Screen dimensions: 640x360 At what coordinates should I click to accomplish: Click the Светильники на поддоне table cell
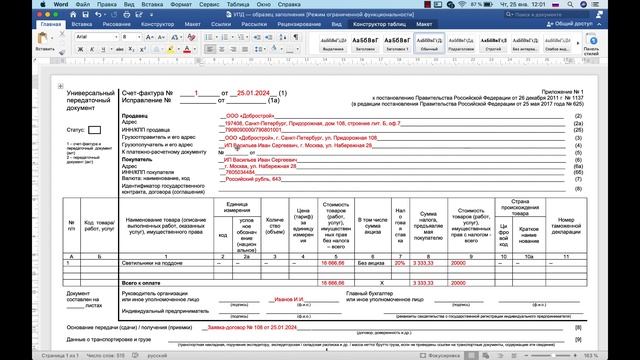point(166,263)
